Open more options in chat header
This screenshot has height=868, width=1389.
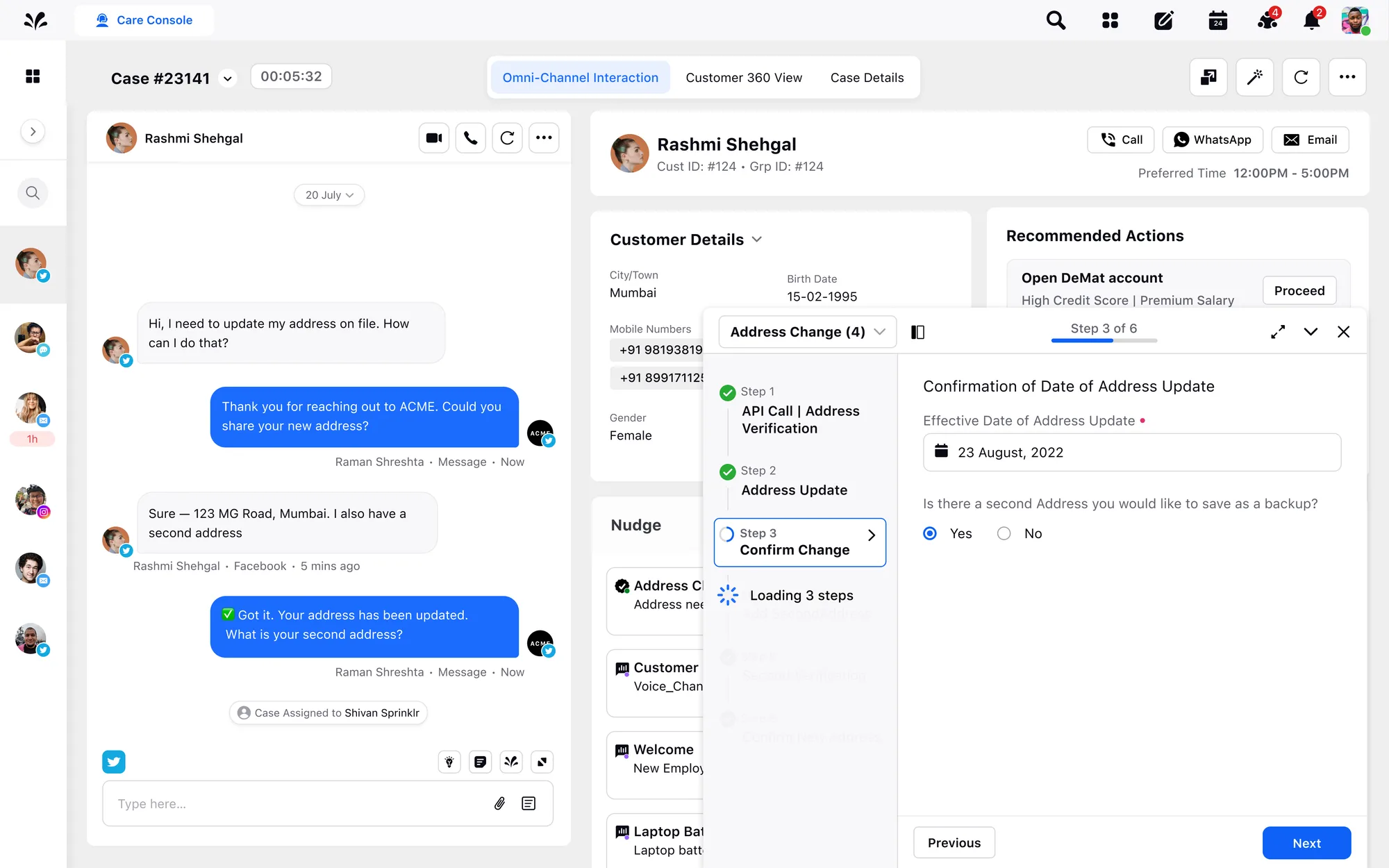pyautogui.click(x=544, y=138)
